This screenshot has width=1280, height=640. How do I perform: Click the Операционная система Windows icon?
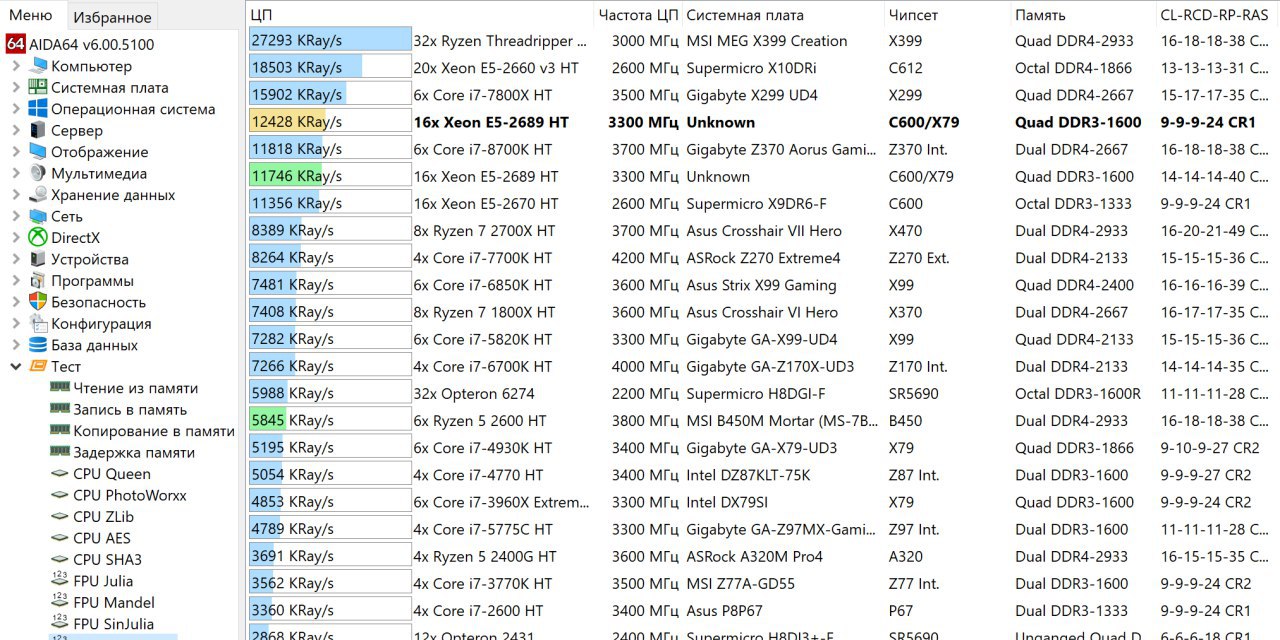[38, 109]
